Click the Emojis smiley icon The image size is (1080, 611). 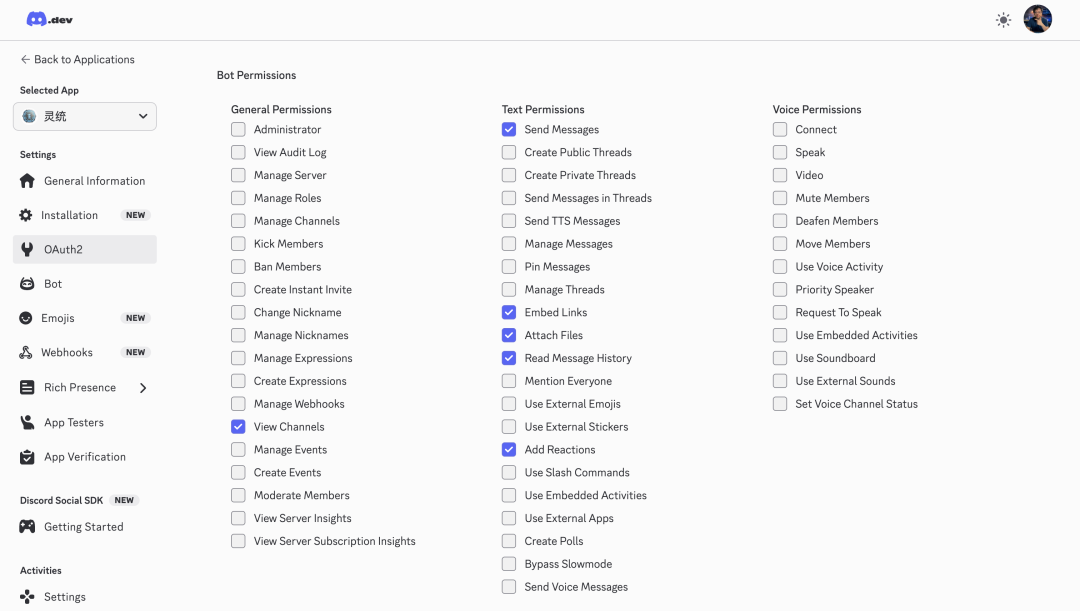(25, 318)
